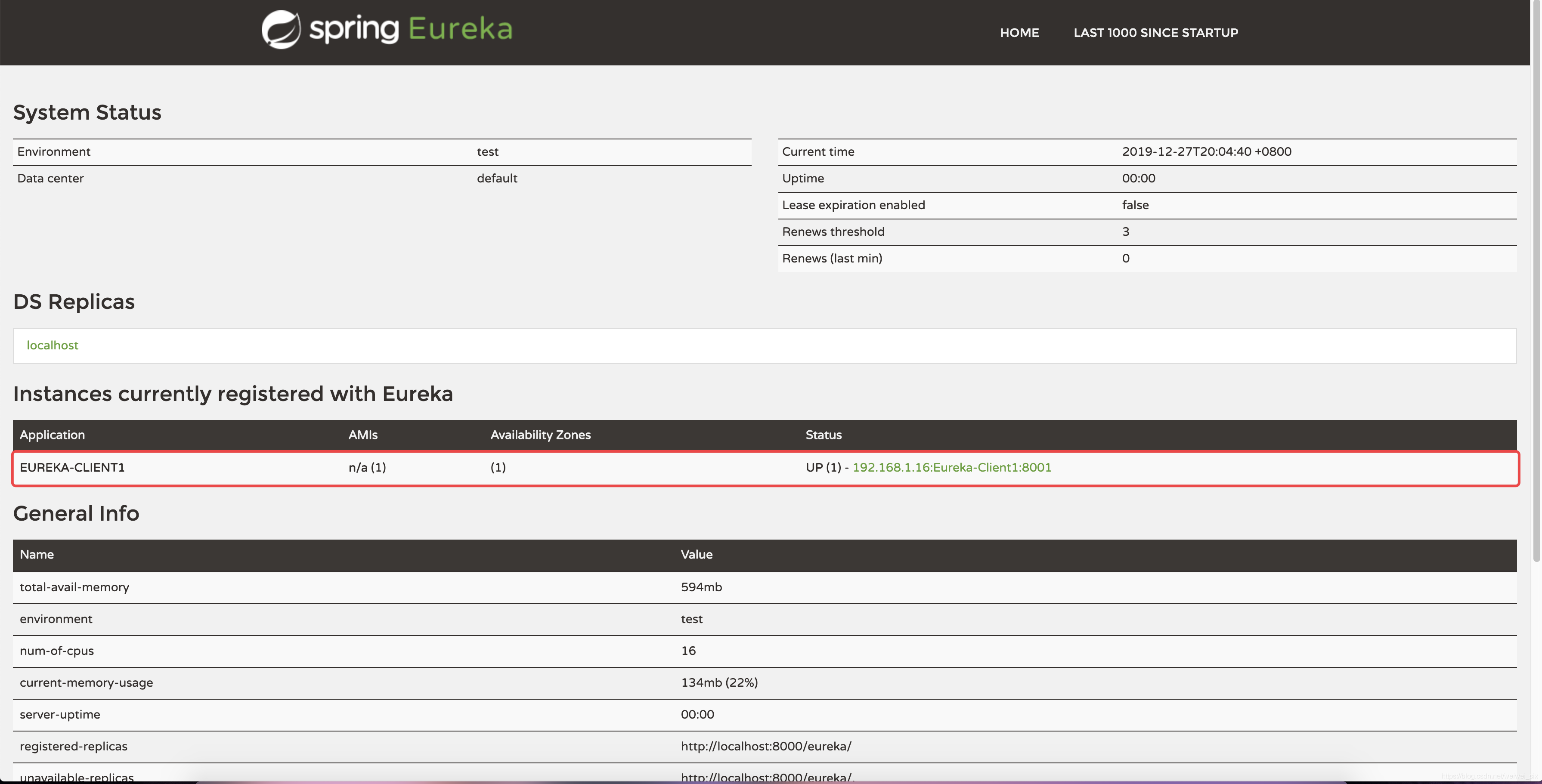Click the Name column header

tap(37, 555)
